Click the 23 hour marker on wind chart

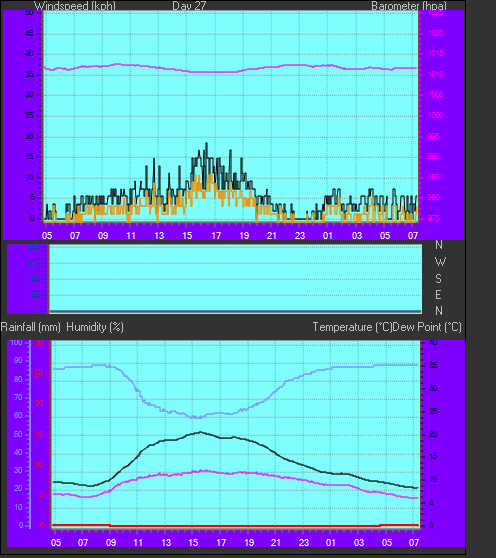coord(300,236)
